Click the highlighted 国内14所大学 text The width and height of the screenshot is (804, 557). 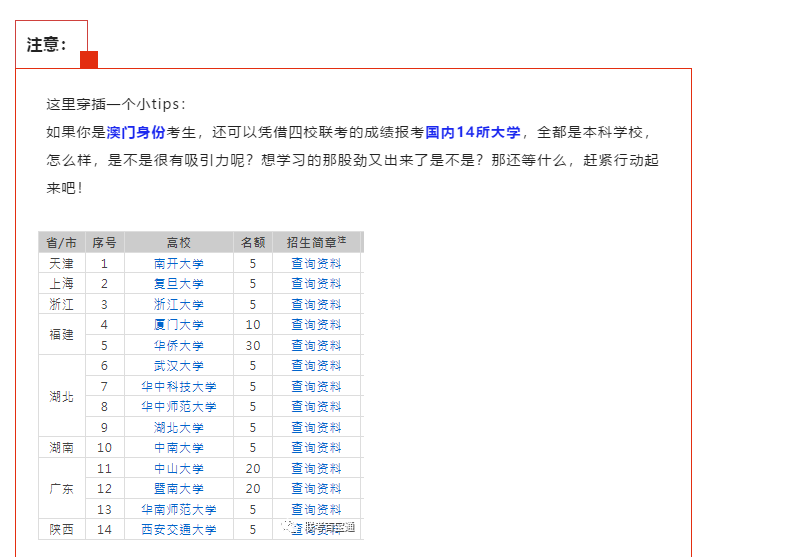(x=473, y=132)
